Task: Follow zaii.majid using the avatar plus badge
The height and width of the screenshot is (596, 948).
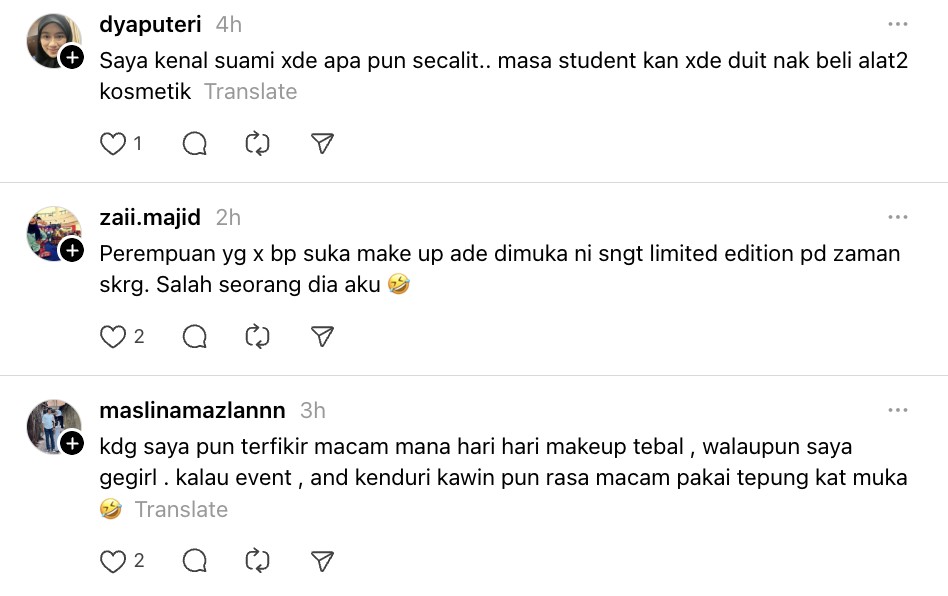Action: (72, 251)
